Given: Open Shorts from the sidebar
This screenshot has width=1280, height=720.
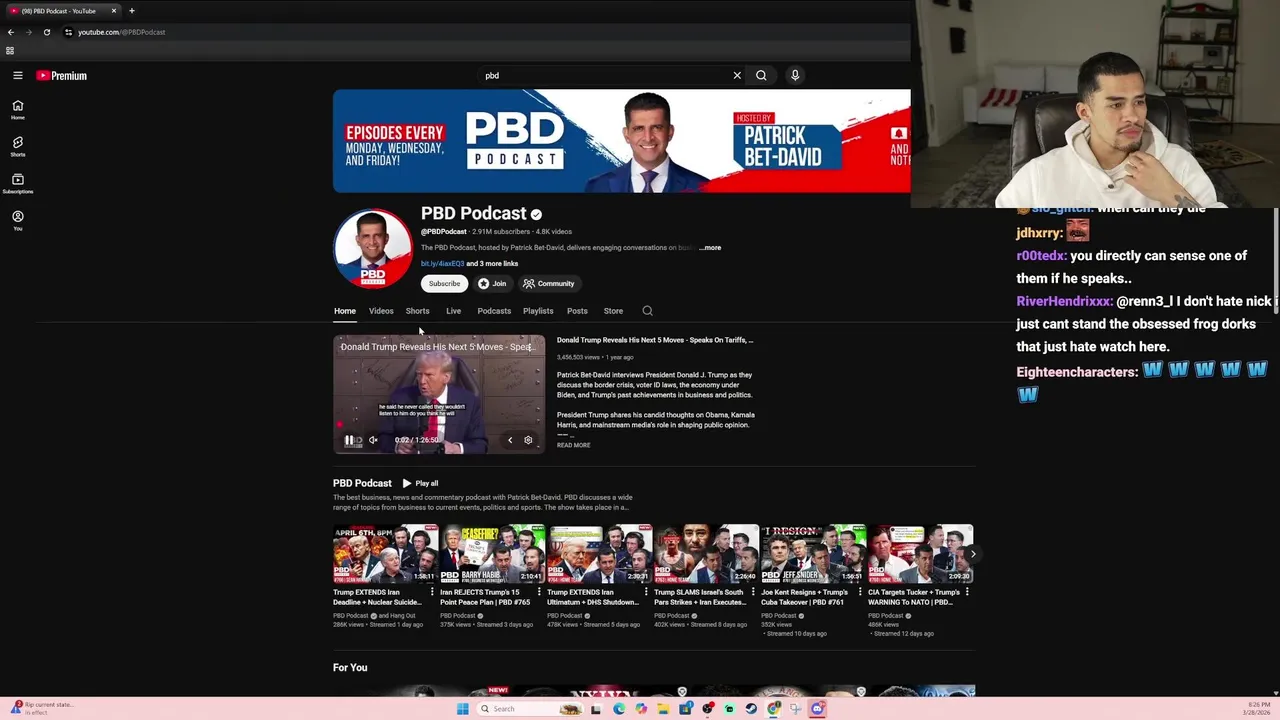Looking at the screenshot, I should pyautogui.click(x=18, y=147).
